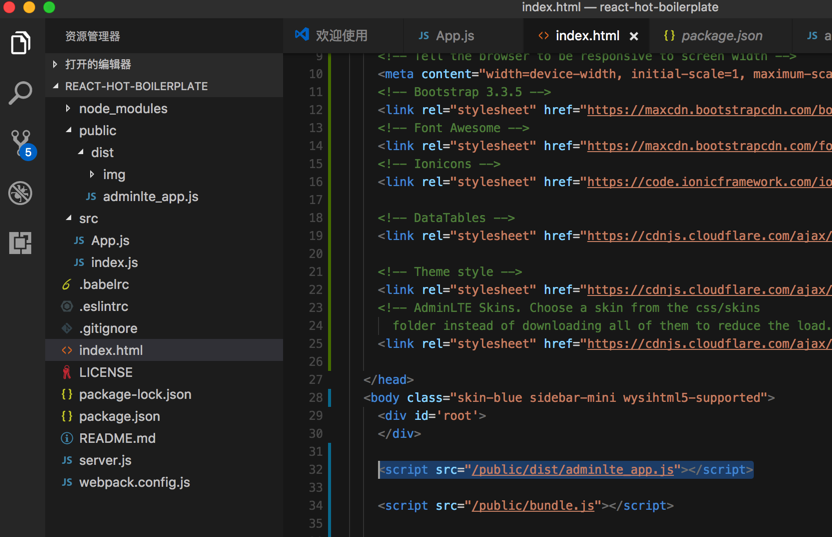Expand the img folder

(x=114, y=174)
